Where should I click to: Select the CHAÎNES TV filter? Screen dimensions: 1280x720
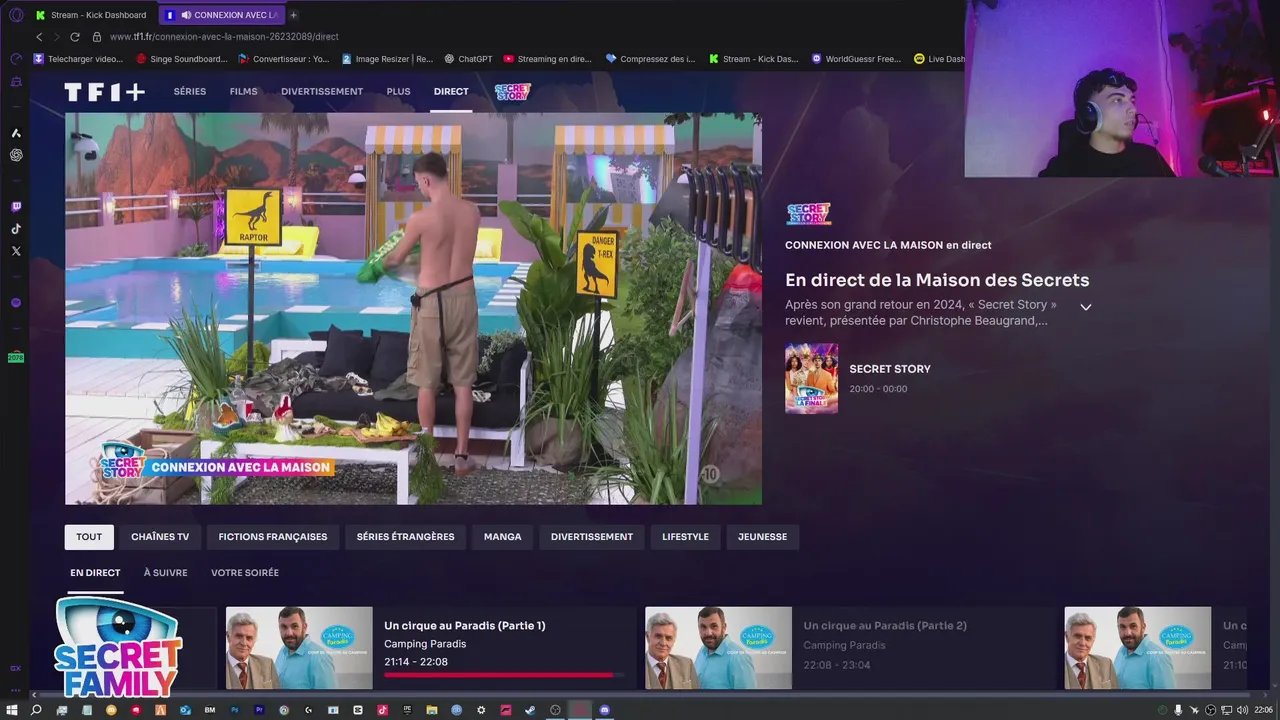click(x=160, y=537)
